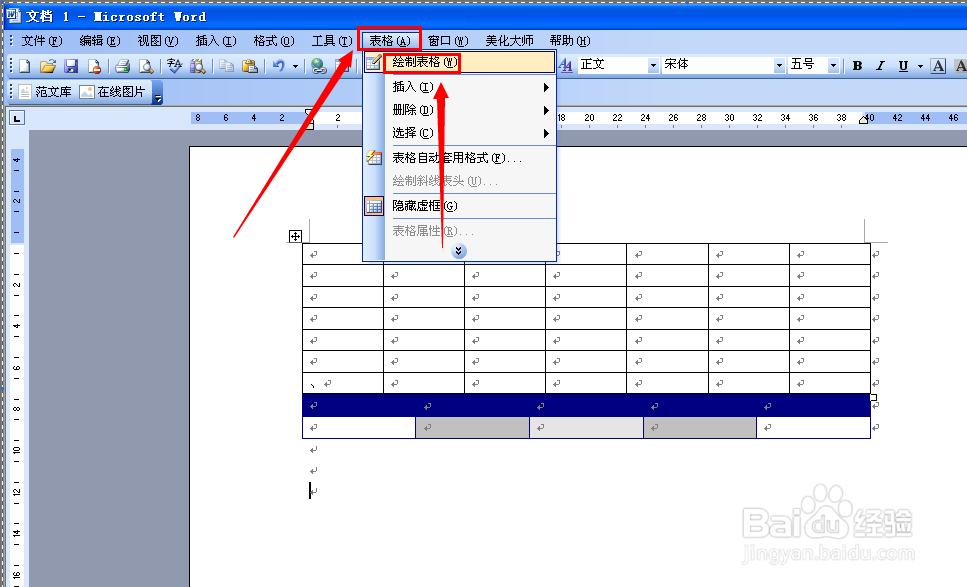Image resolution: width=967 pixels, height=587 pixels.
Task: Save the current document
Action: tap(71, 64)
